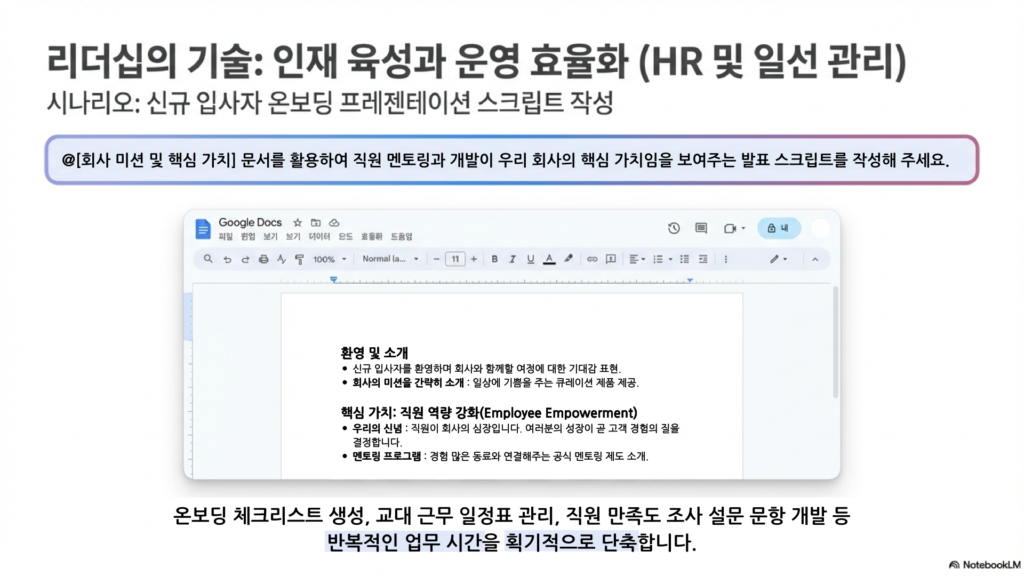The width and height of the screenshot is (1024, 576).
Task: Click the undo arrow
Action: [227, 259]
